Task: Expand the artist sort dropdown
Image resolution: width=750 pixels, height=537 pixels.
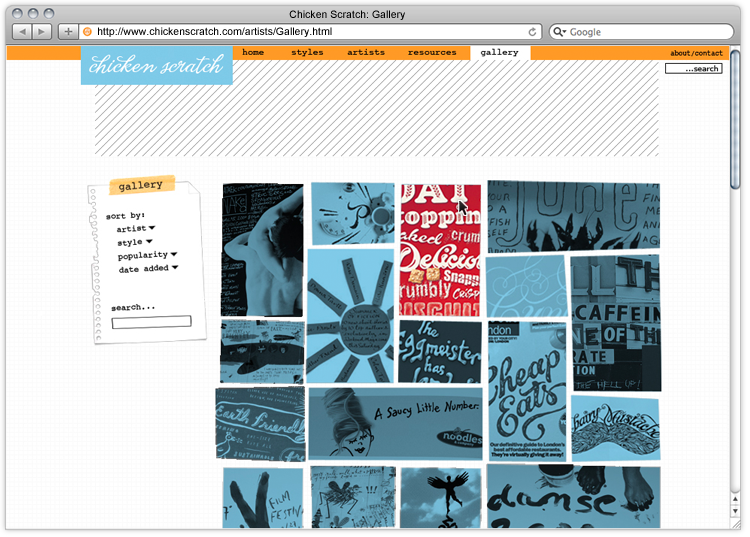Action: (x=135, y=229)
